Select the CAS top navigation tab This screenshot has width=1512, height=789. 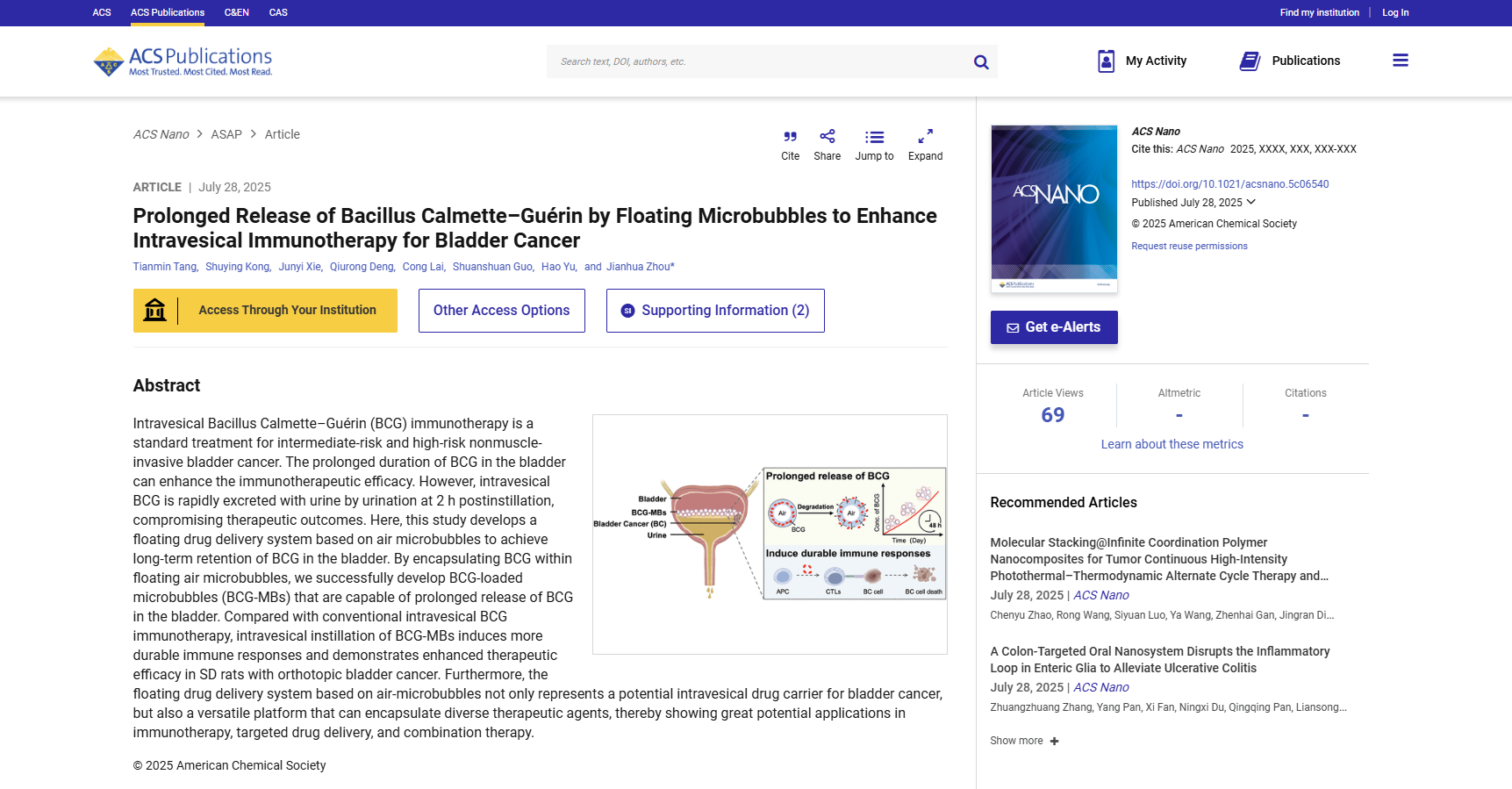[278, 12]
